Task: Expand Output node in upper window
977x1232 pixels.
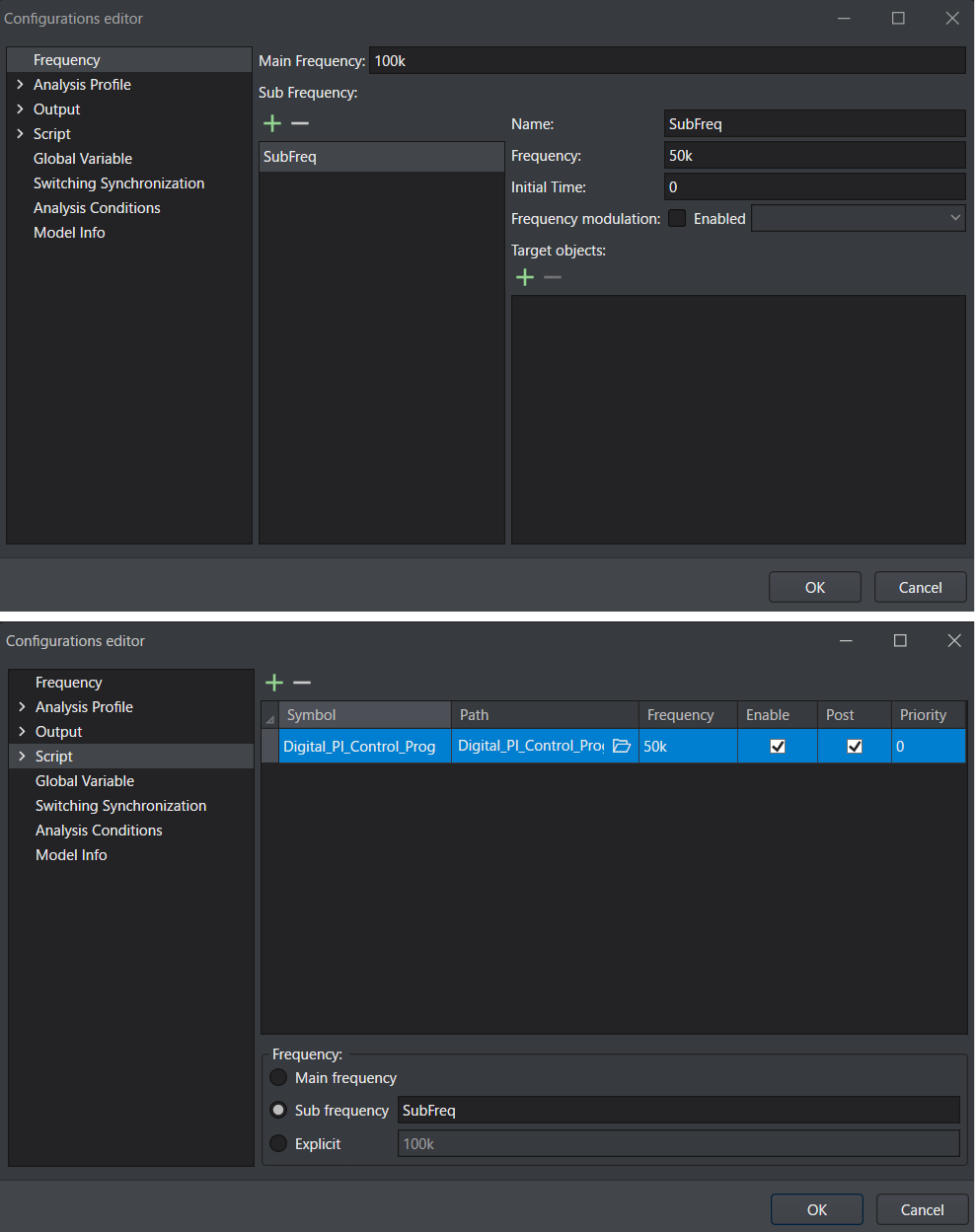Action: [x=20, y=109]
